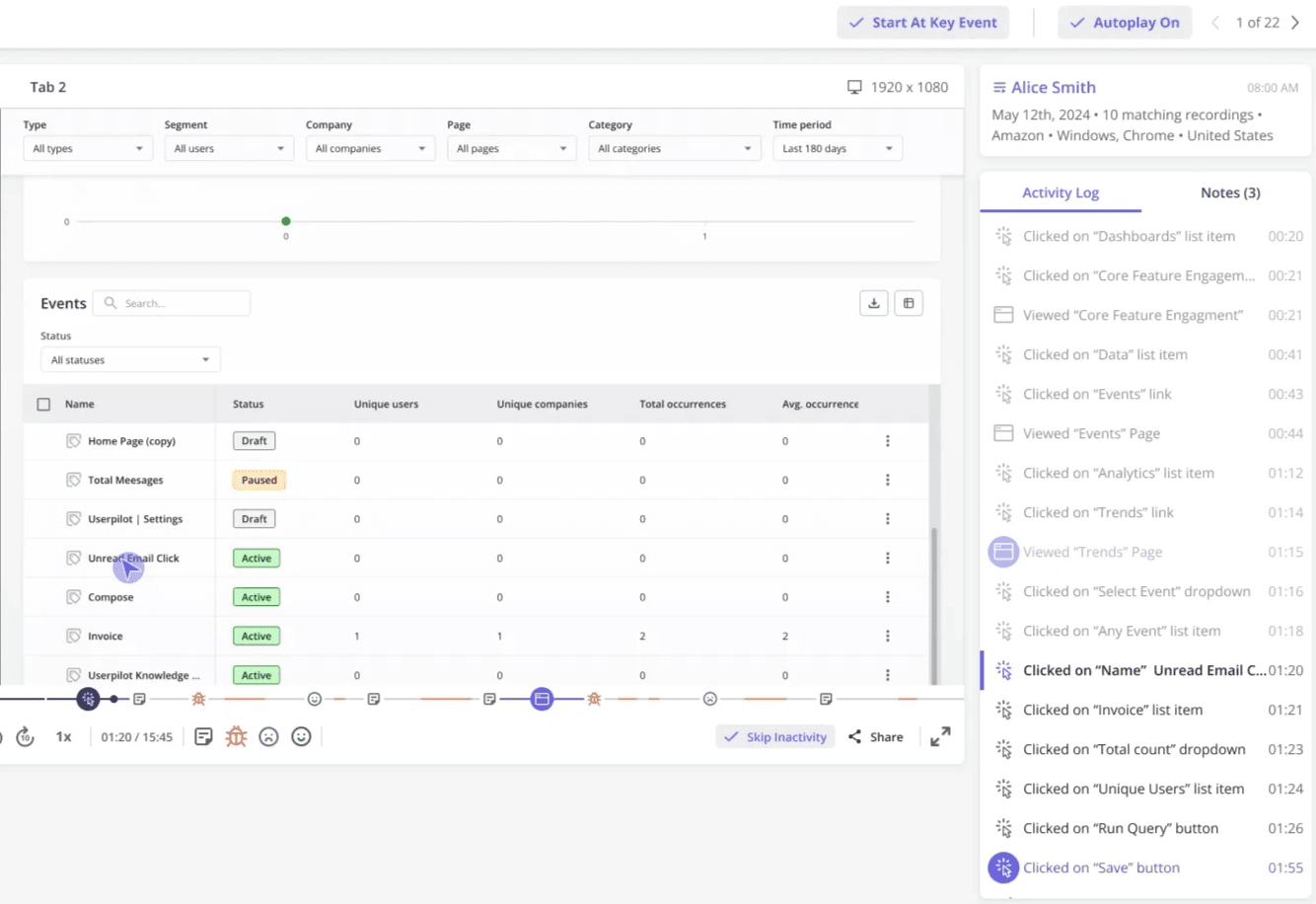
Task: Turn off Autoplay On
Action: (1124, 22)
